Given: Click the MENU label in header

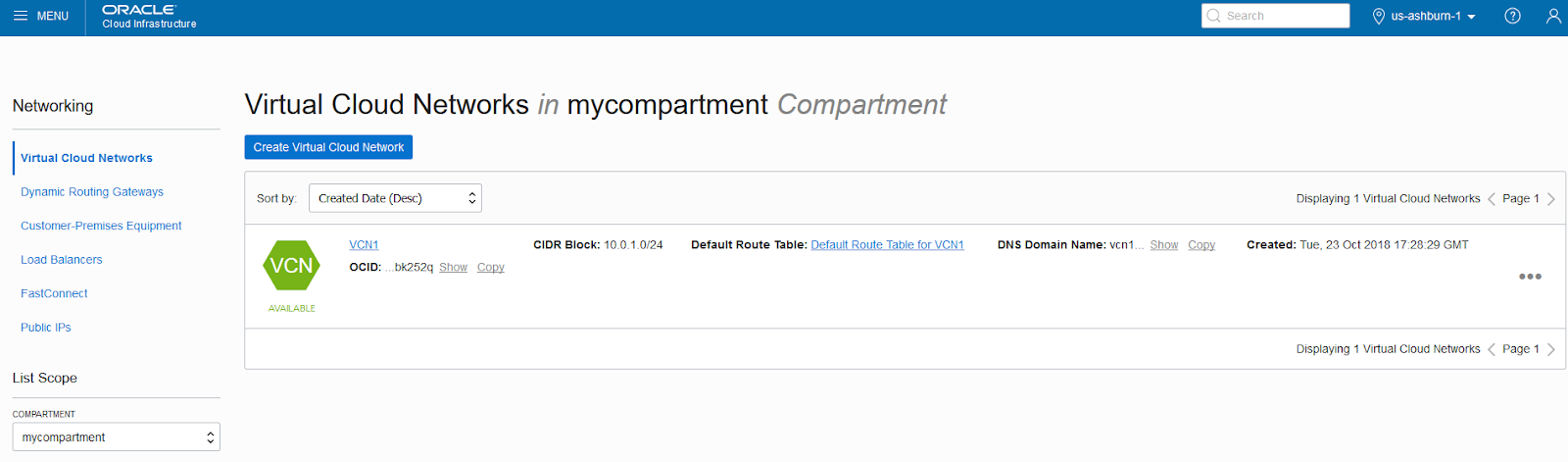Looking at the screenshot, I should [53, 16].
